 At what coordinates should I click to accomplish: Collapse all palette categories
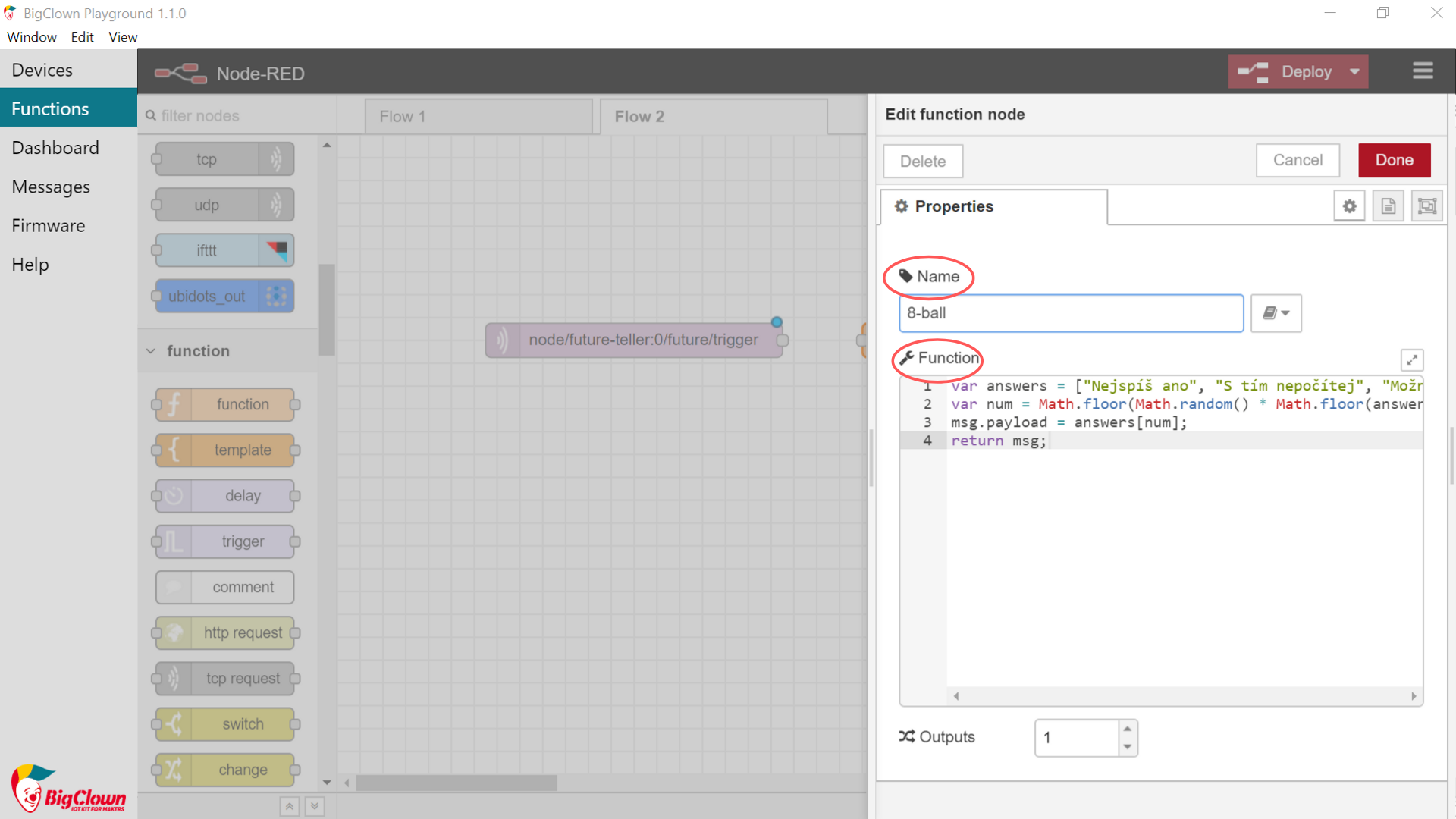[x=289, y=806]
